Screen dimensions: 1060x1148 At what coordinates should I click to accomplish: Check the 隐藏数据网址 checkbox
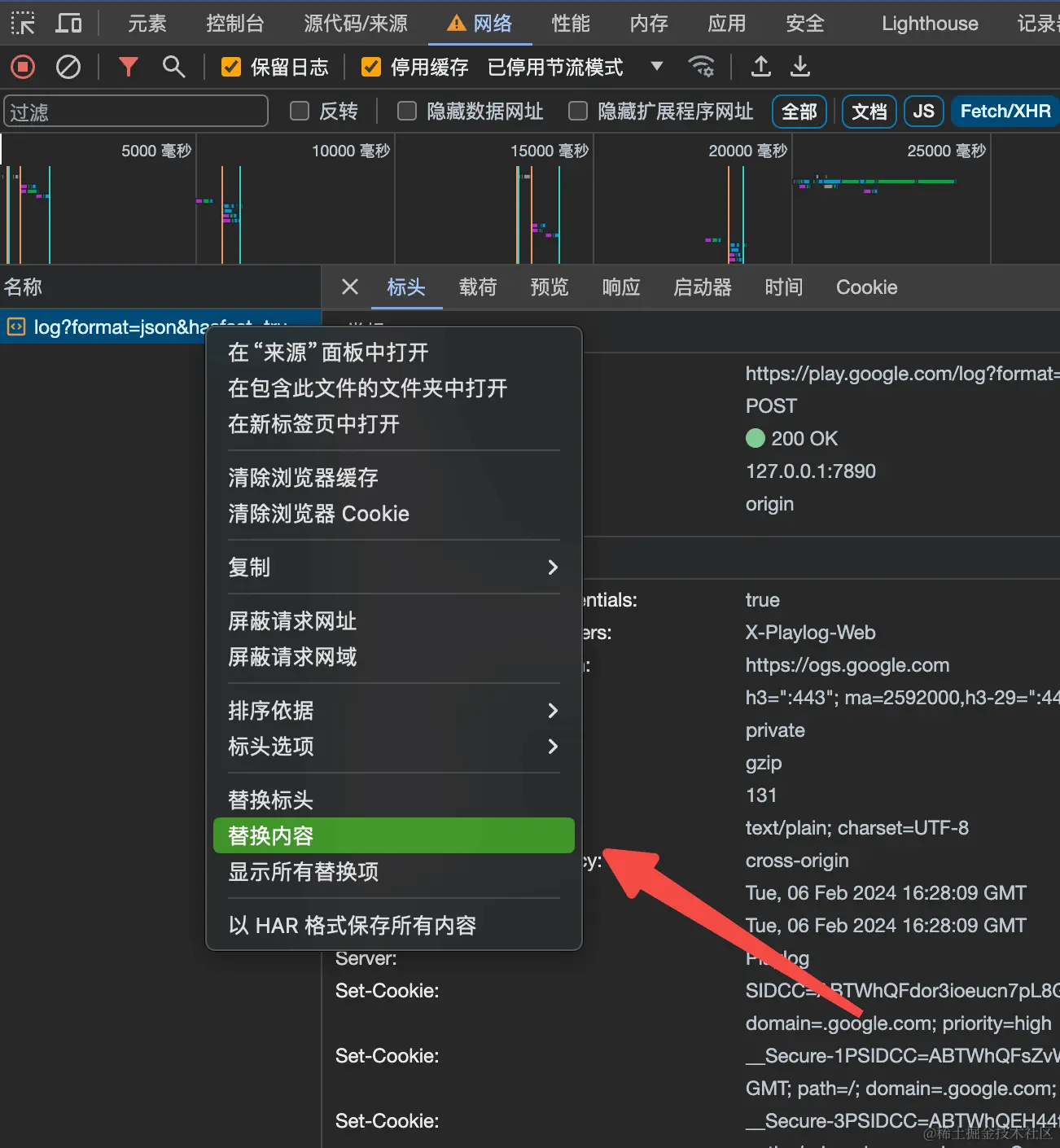pyautogui.click(x=407, y=111)
